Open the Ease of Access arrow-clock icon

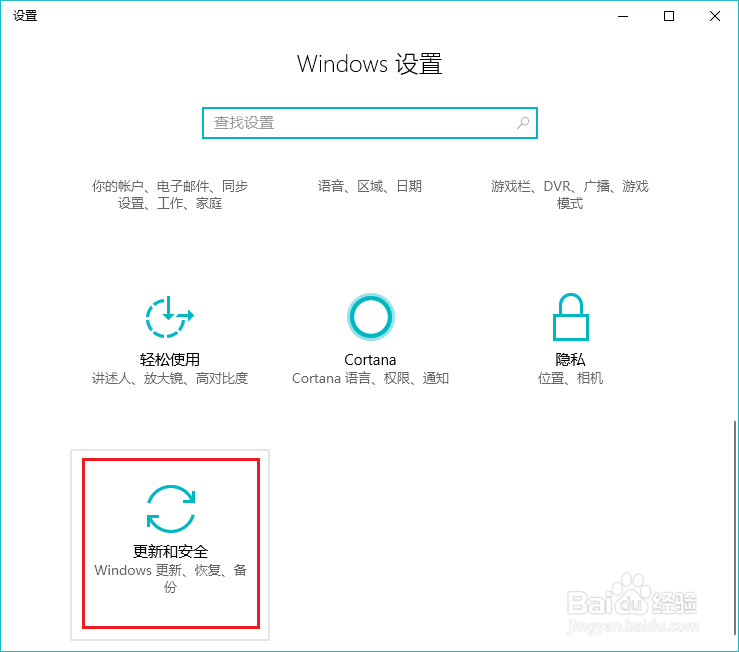tap(170, 317)
